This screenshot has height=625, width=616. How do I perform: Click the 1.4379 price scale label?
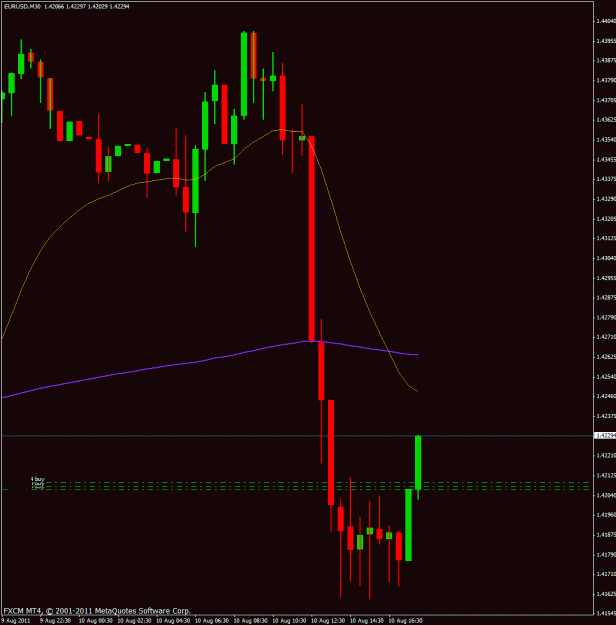[606, 80]
